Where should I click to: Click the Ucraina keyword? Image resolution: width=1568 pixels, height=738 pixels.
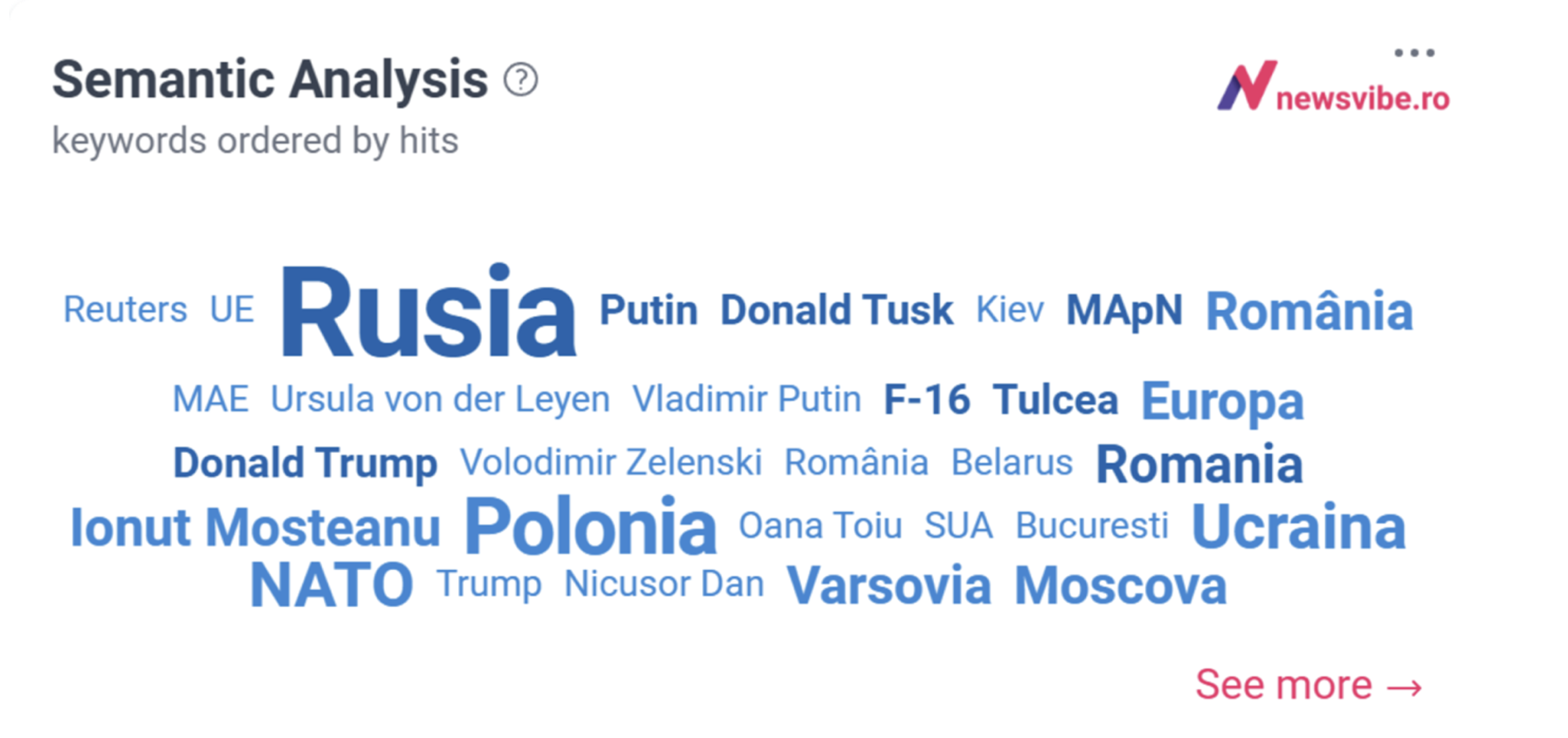pos(1298,526)
